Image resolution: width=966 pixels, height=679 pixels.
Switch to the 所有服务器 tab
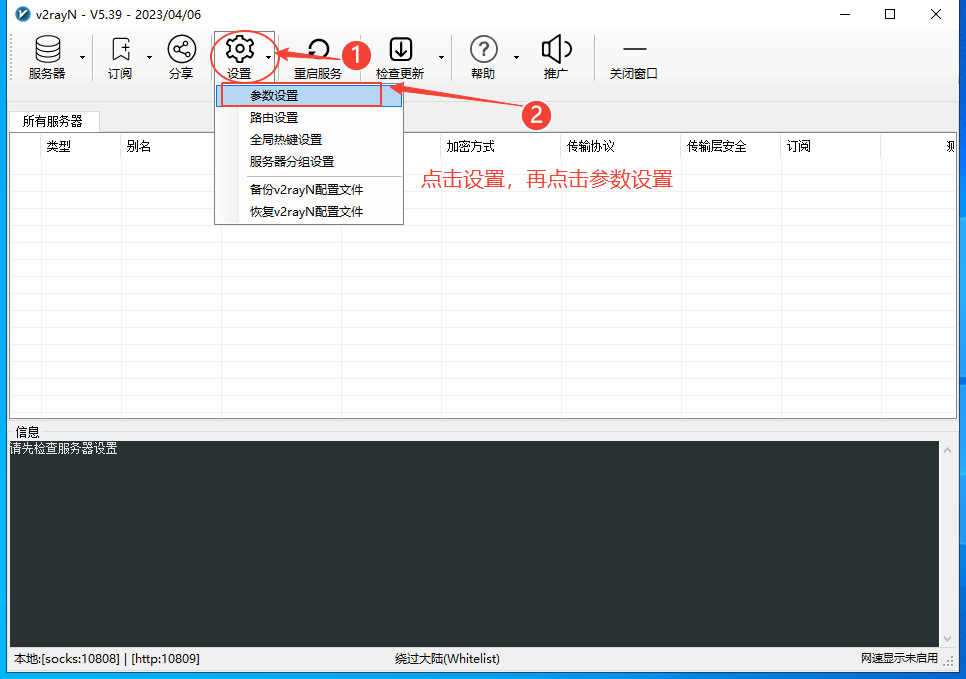tap(53, 122)
